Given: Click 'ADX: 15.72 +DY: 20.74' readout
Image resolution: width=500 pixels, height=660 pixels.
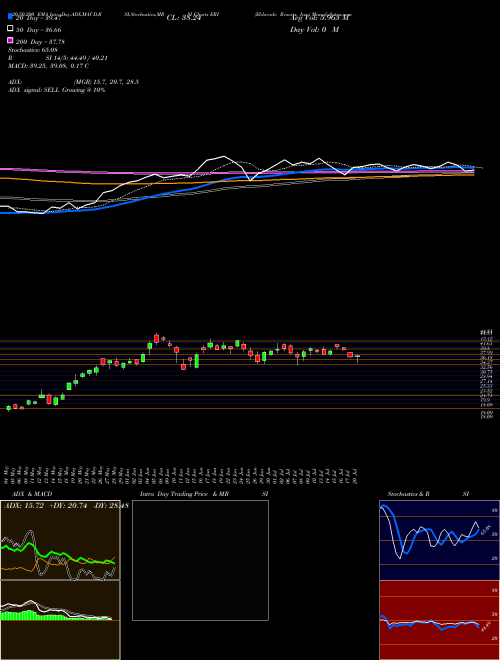Looking at the screenshot, I should click(x=46, y=504).
